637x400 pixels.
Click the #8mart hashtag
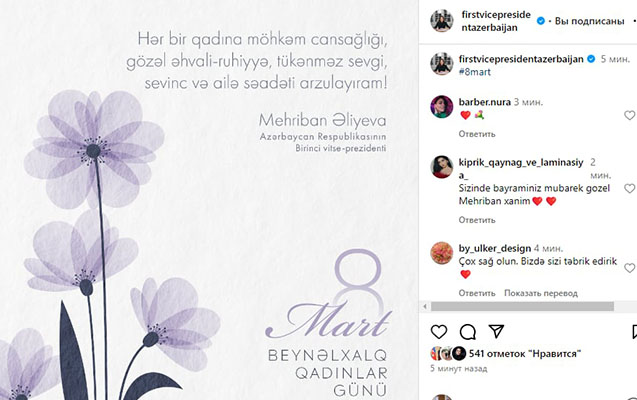pos(474,72)
